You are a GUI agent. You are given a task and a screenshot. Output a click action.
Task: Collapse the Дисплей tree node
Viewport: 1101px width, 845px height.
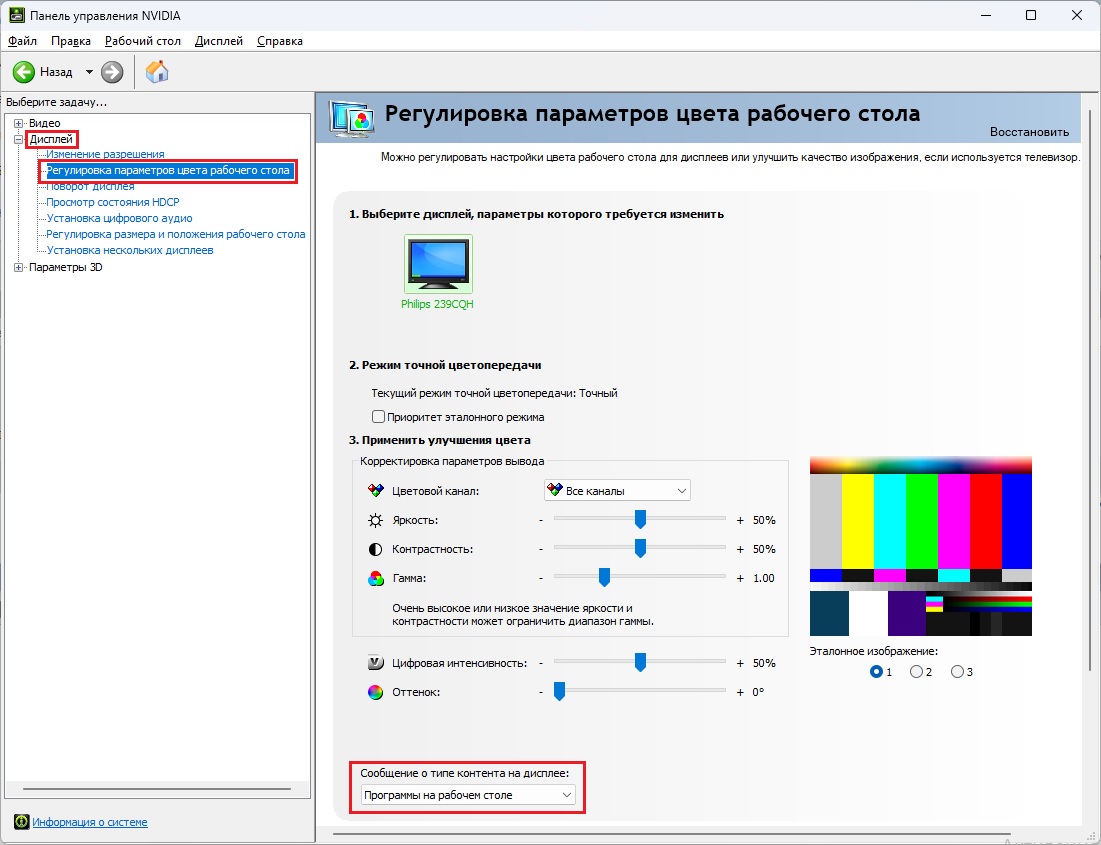coord(19,139)
